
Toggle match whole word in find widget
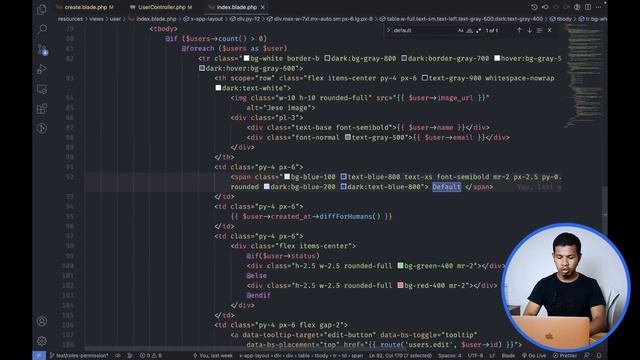[469, 31]
